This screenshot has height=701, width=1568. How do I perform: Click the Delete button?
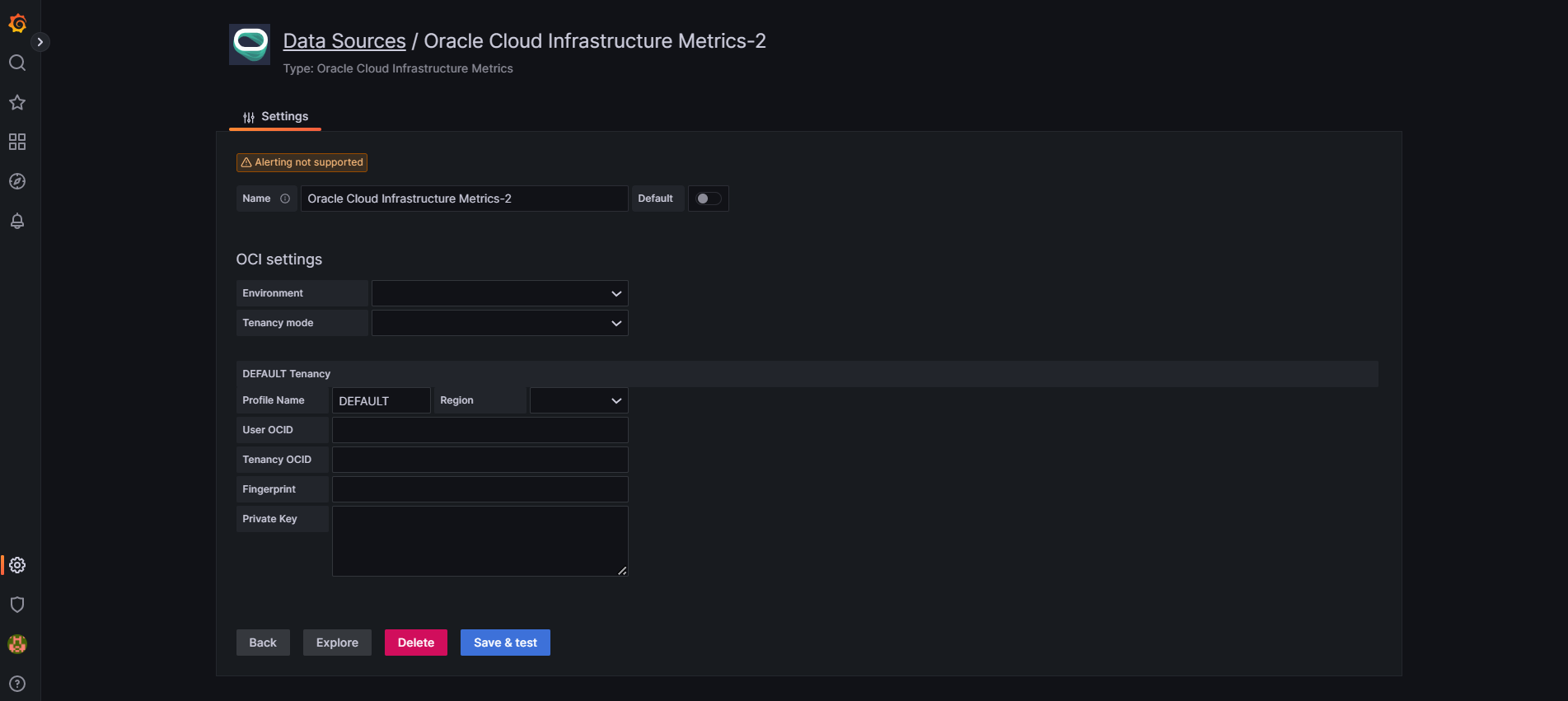coord(416,643)
